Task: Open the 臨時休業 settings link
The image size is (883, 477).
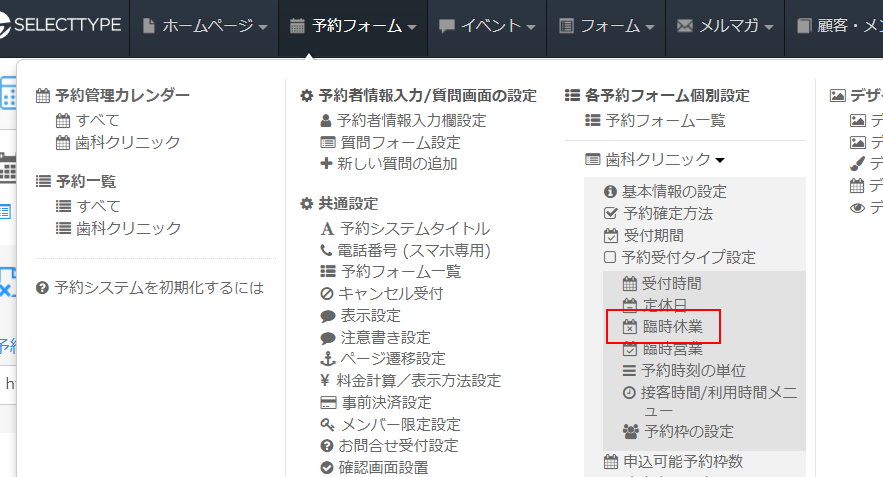Action: pos(672,327)
